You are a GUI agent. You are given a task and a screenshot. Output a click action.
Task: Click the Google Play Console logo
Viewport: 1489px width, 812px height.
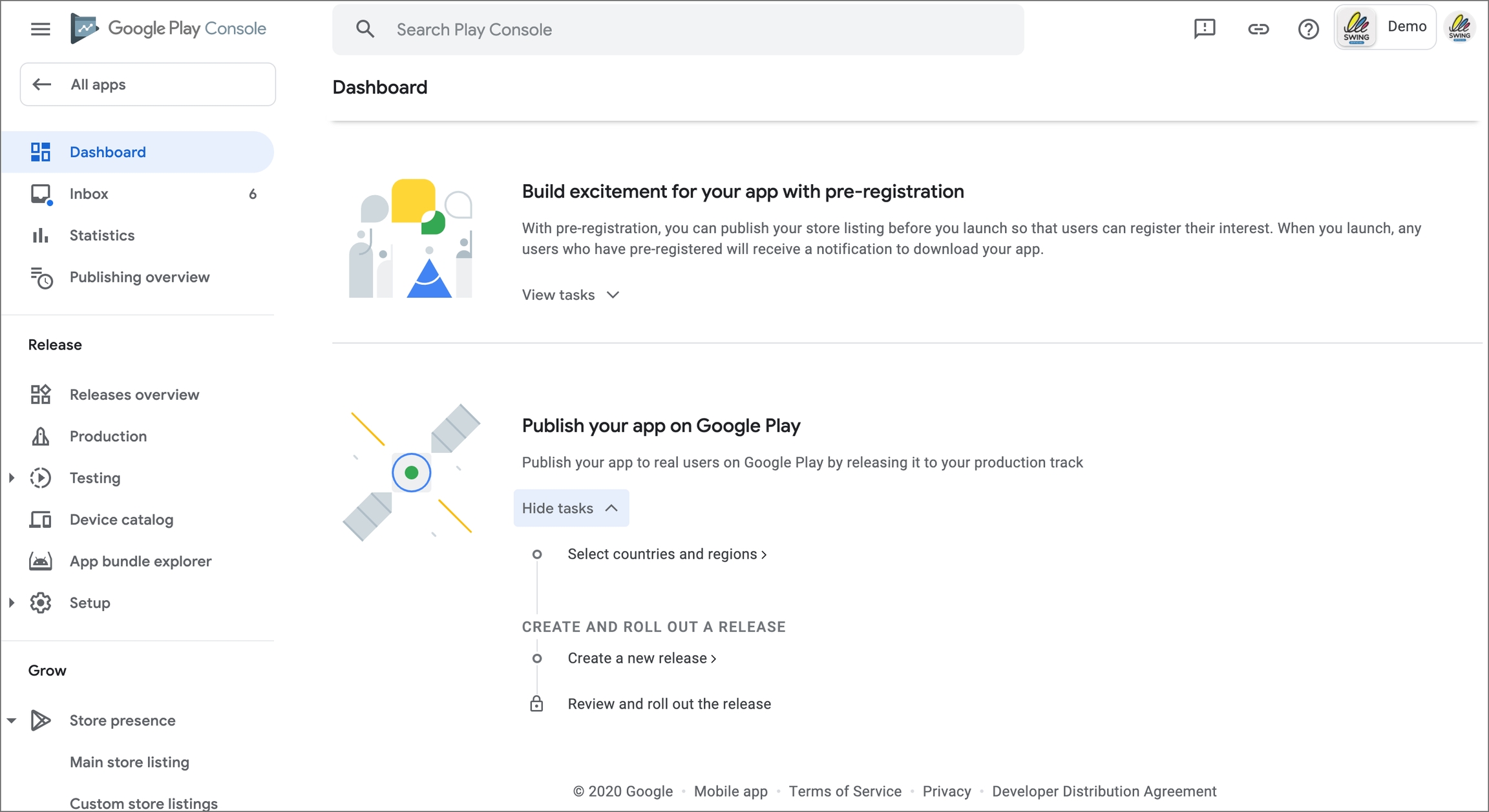tap(168, 28)
